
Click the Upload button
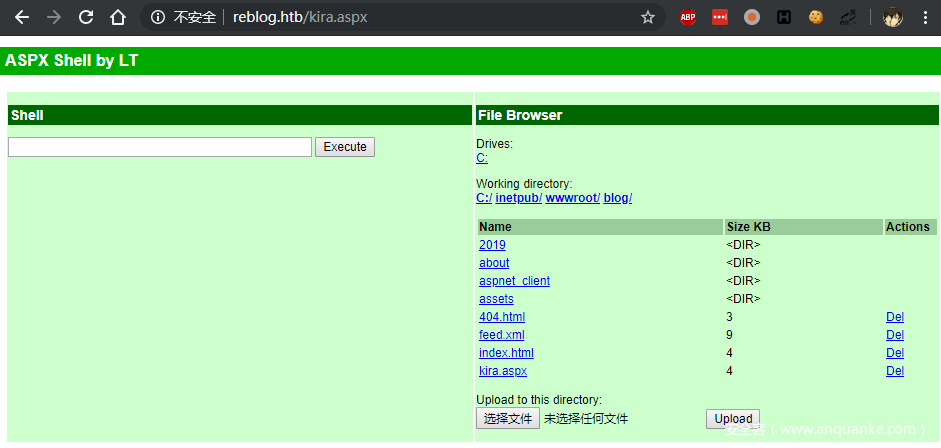733,419
